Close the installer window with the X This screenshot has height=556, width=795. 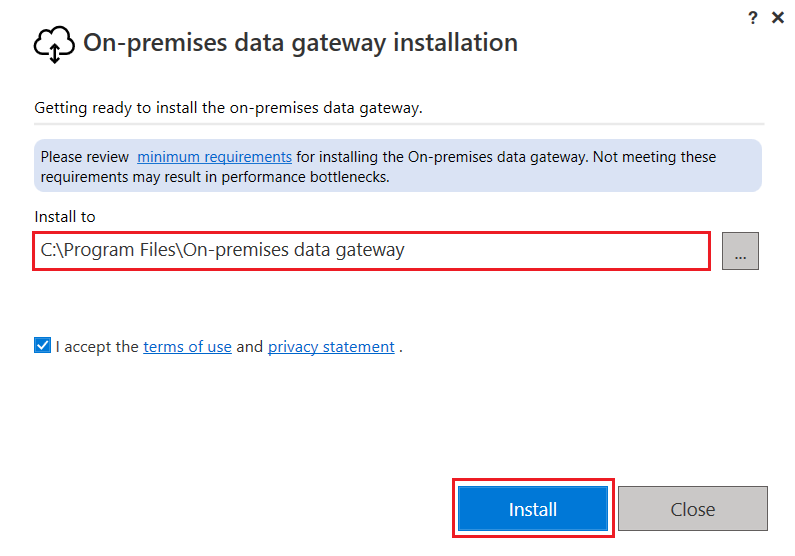(x=778, y=18)
